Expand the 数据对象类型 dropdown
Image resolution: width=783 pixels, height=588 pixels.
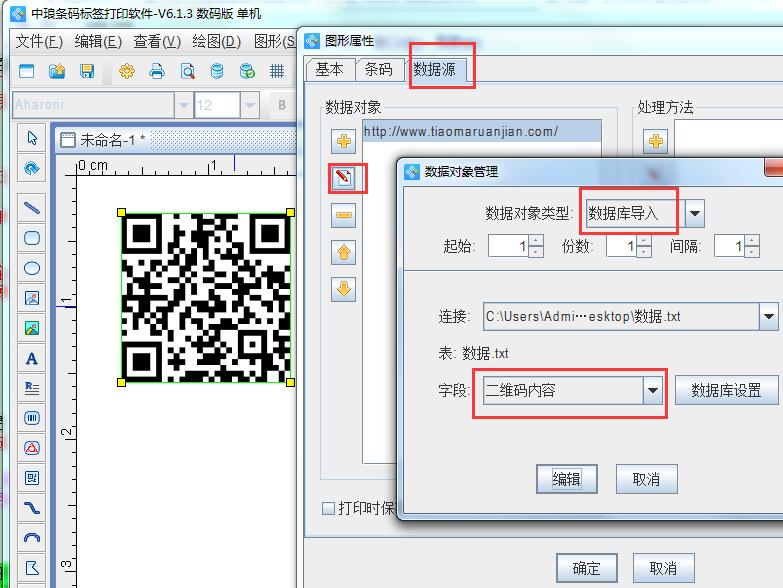694,212
